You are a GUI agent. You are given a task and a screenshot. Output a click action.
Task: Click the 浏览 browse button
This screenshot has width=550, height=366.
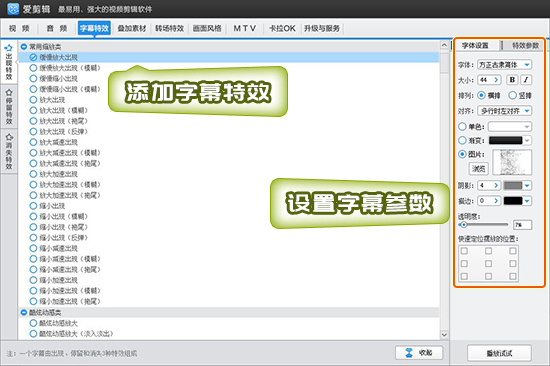pyautogui.click(x=478, y=169)
